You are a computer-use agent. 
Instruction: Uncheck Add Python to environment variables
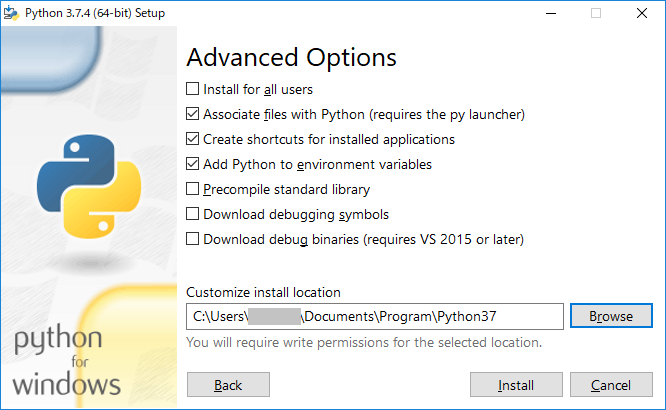[x=193, y=164]
